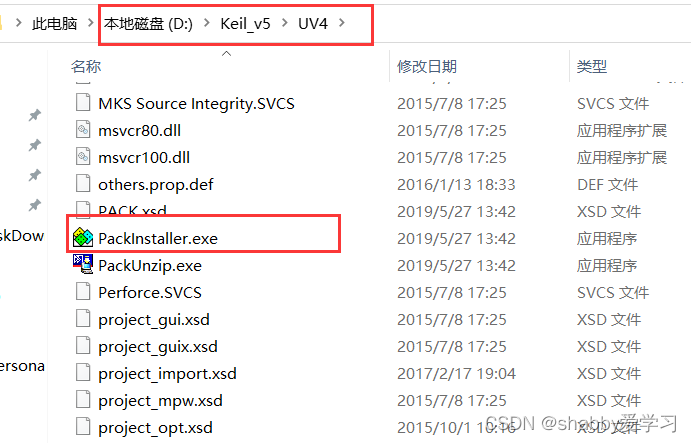691x443 pixels.
Task: Sort files by the 修改日期 column header
Action: tap(426, 66)
